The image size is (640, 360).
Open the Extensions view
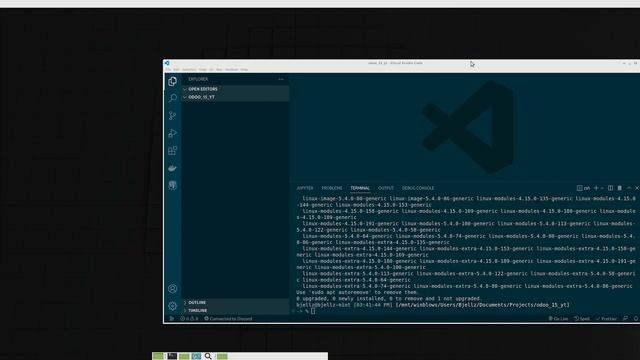pos(173,151)
